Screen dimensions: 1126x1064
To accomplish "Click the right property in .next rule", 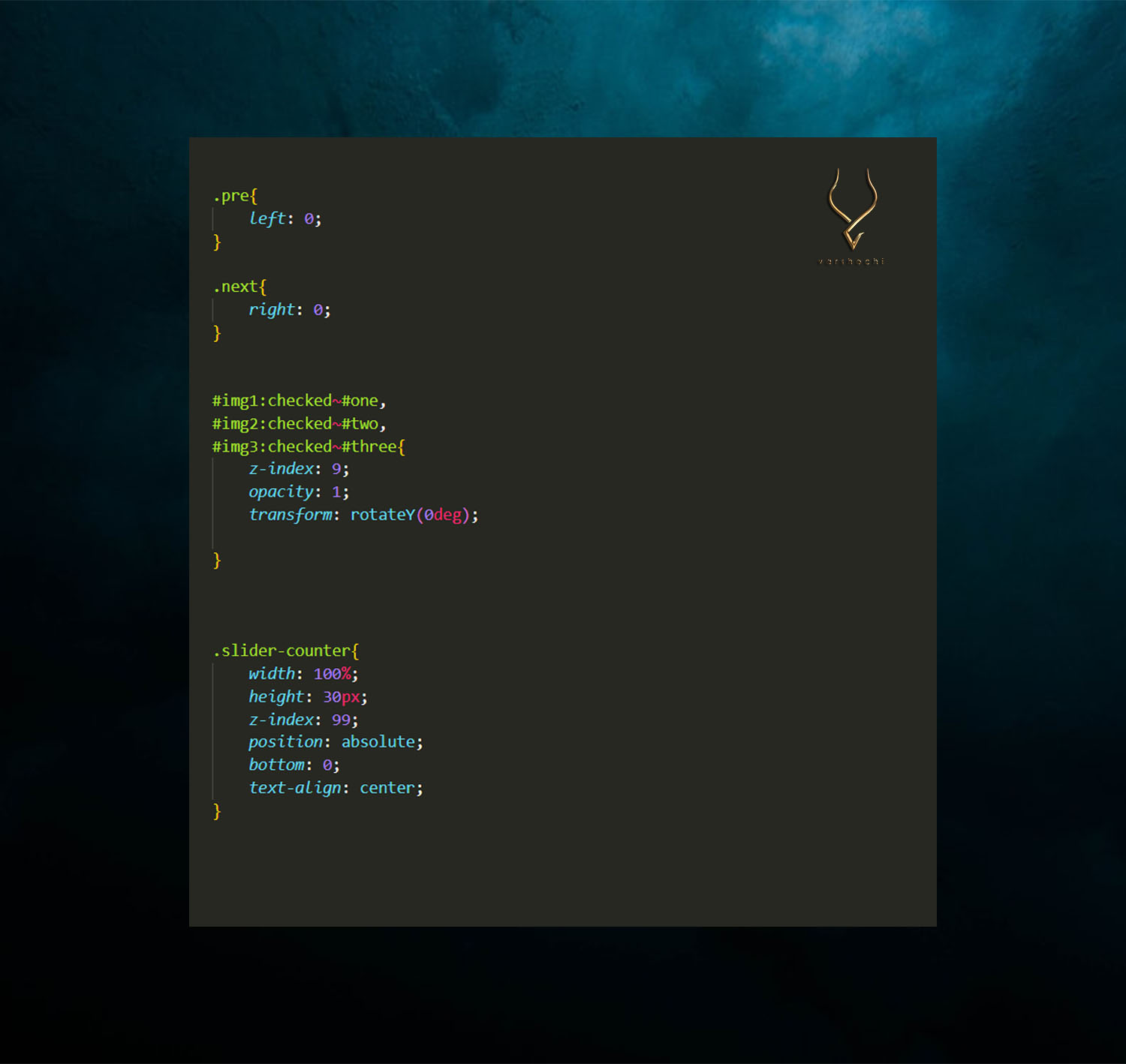I will coord(272,310).
